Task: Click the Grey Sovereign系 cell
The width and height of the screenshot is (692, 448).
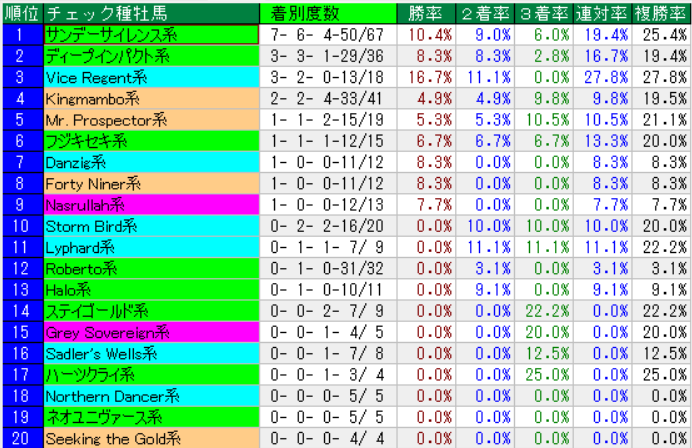Action: click(151, 332)
